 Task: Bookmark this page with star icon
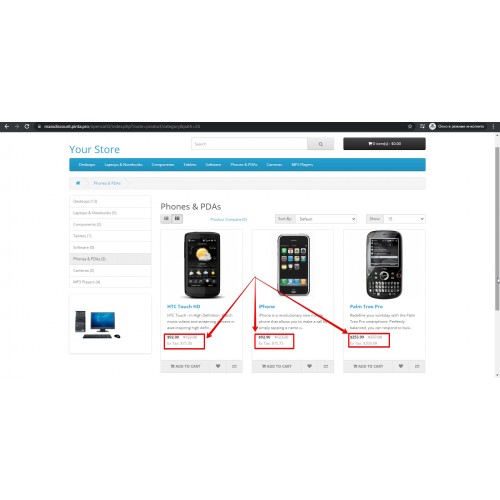(410, 127)
